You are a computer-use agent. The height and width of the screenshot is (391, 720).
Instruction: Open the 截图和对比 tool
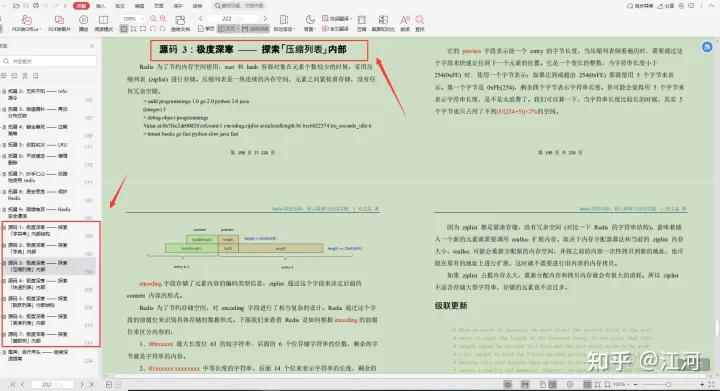pos(383,23)
